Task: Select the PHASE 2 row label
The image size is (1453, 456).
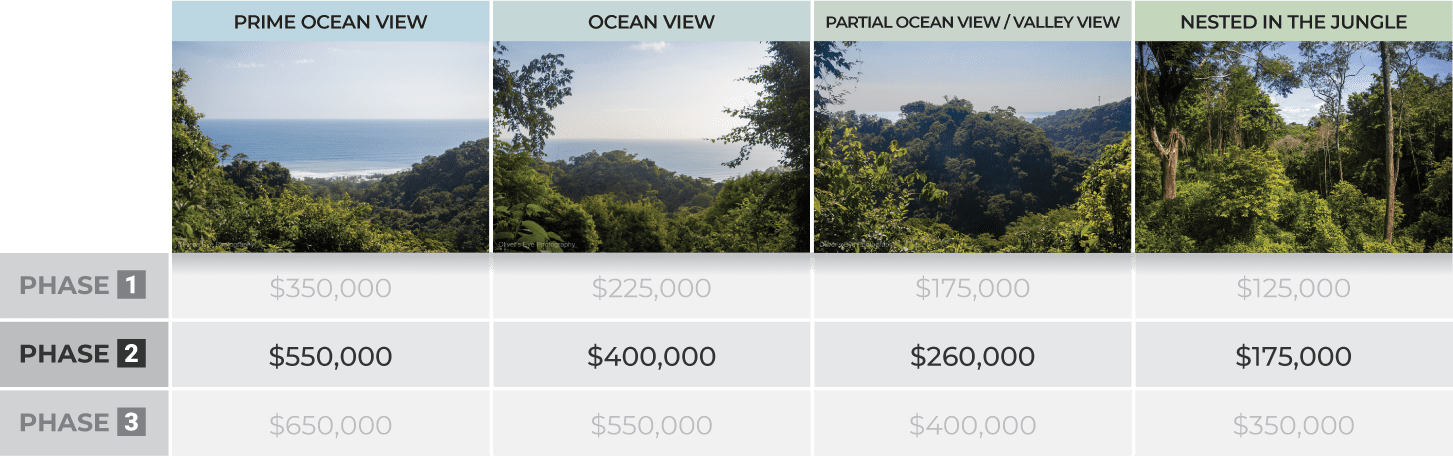Action: click(x=83, y=354)
